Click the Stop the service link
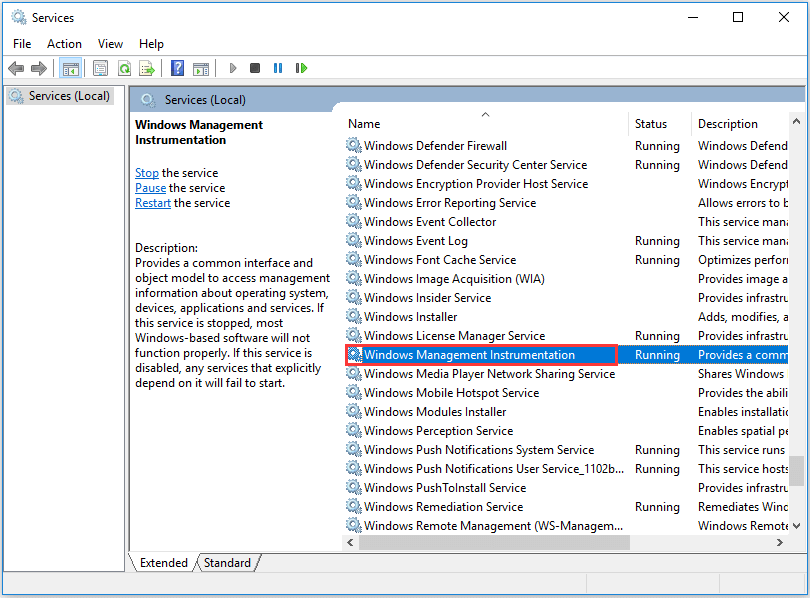This screenshot has height=598, width=810. [147, 173]
